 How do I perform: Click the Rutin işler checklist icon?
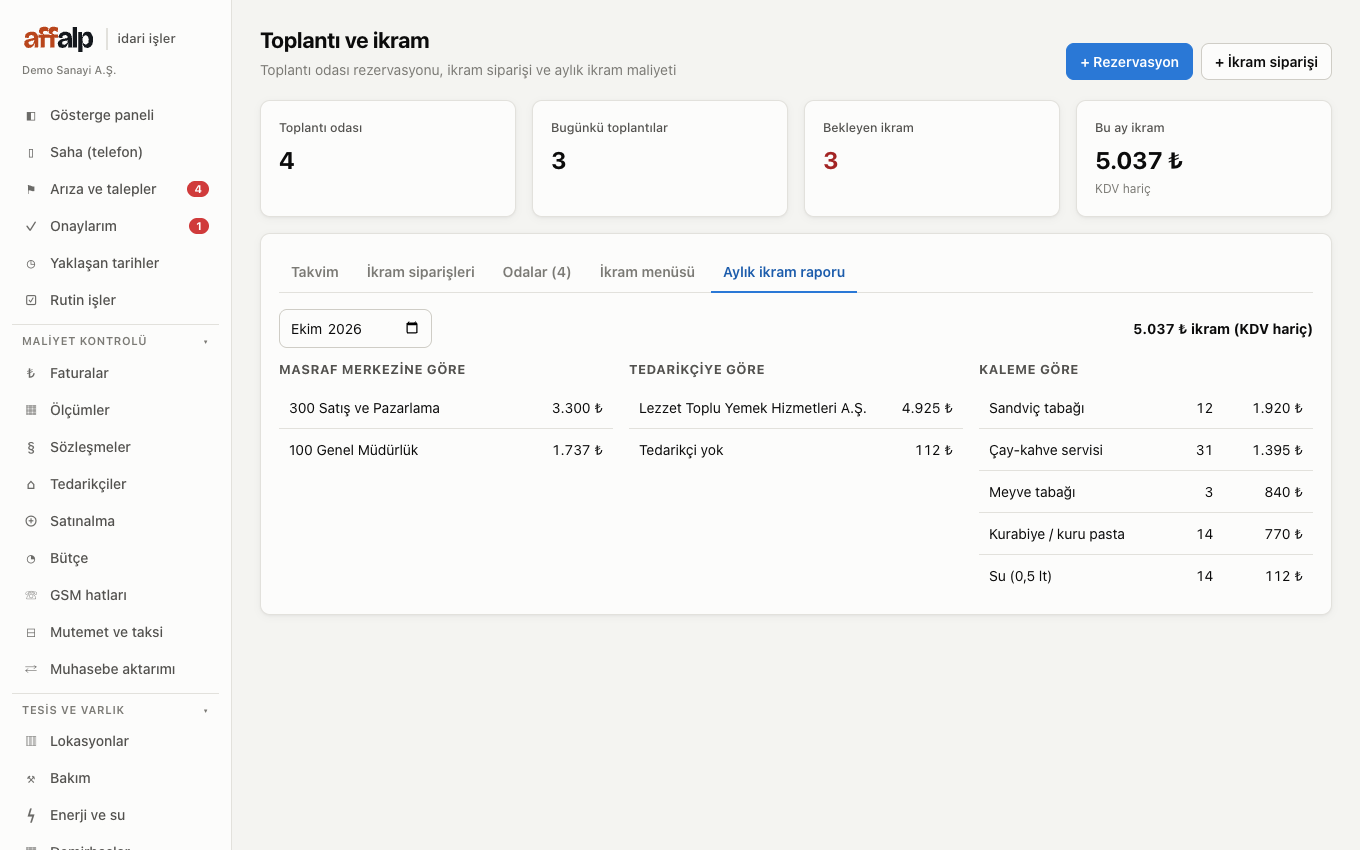31,301
